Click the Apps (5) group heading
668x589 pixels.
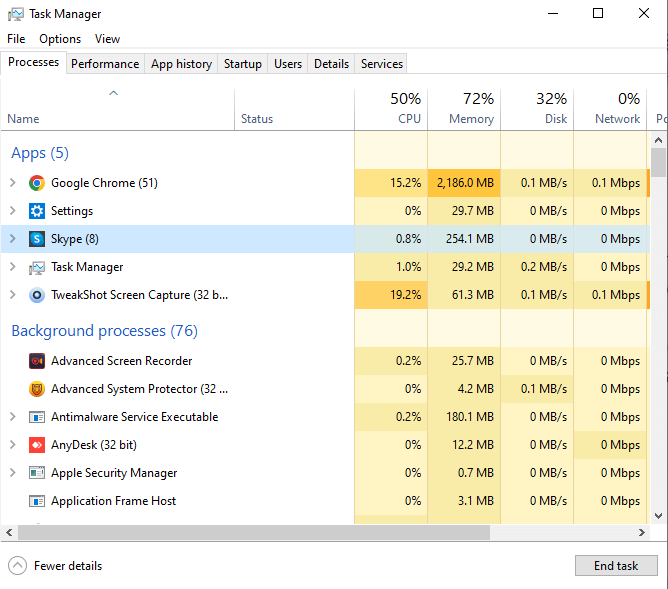[x=40, y=153]
